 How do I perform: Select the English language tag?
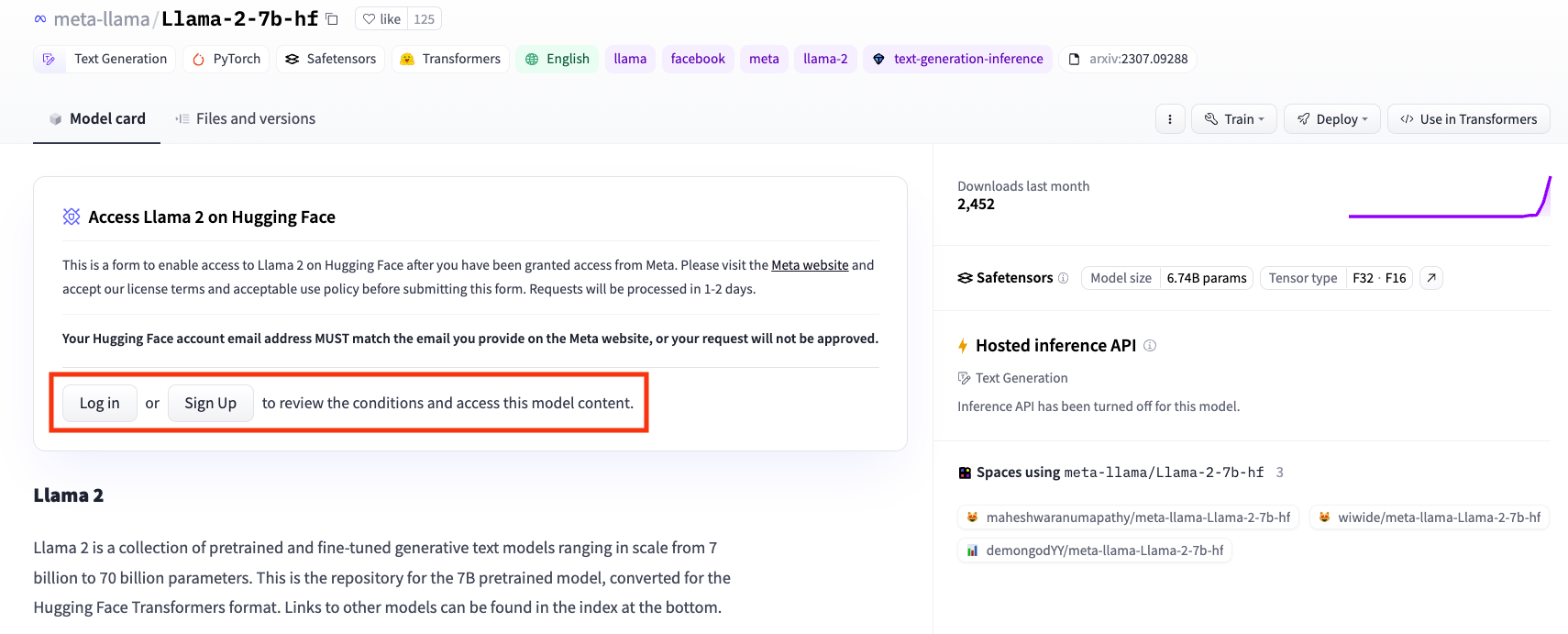click(557, 59)
